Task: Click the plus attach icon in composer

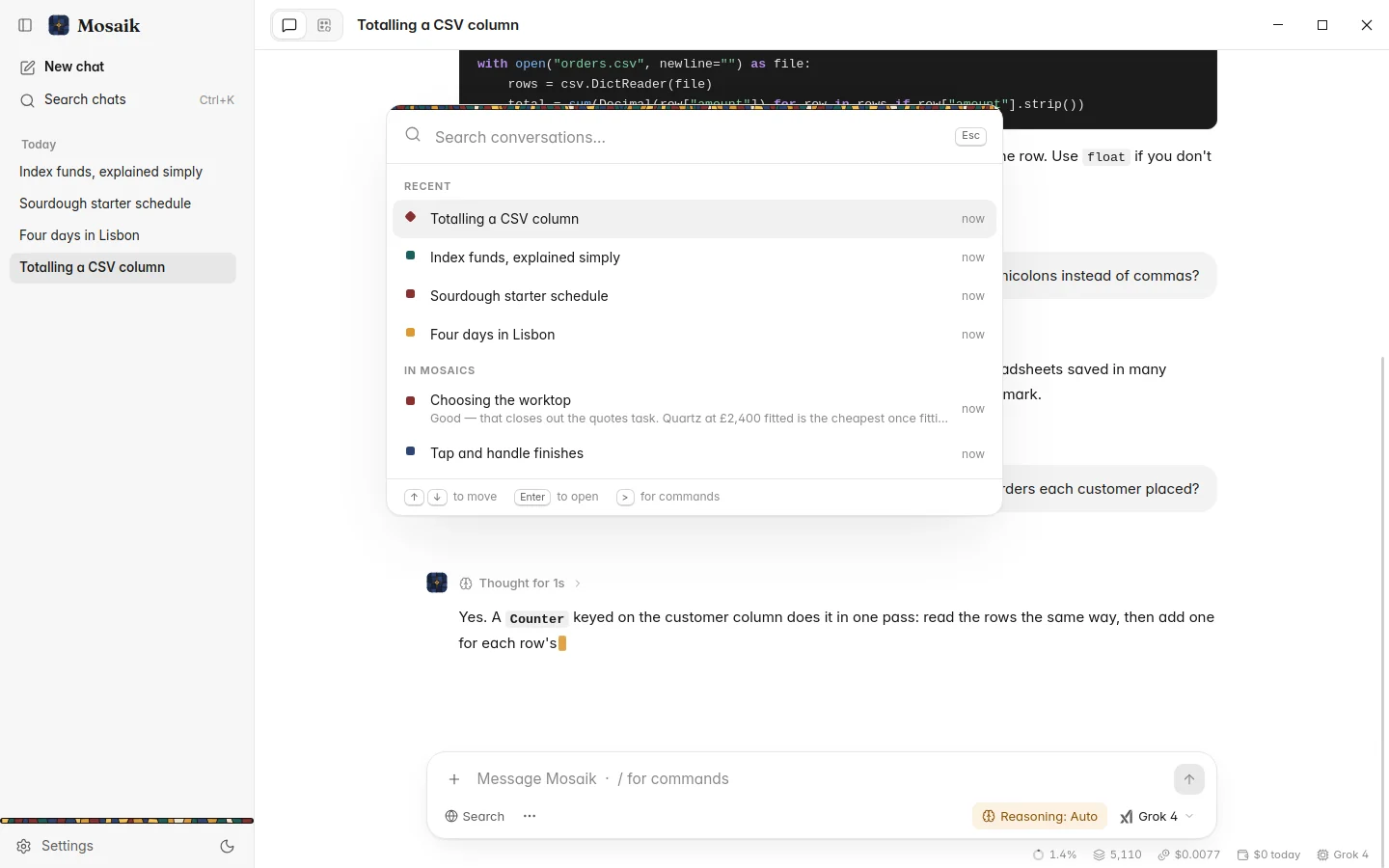Action: pyautogui.click(x=454, y=779)
